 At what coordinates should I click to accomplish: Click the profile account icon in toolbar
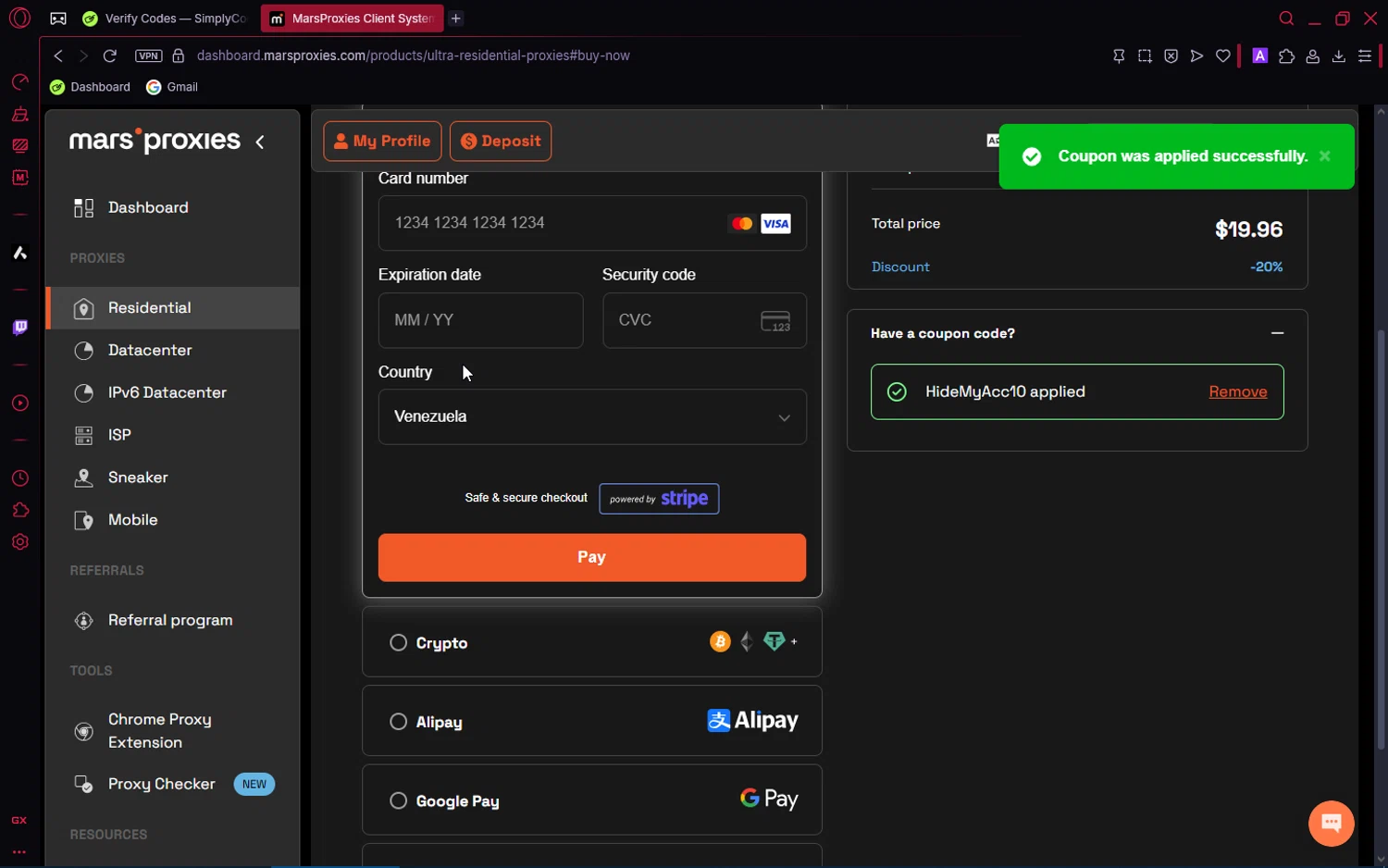(x=1312, y=56)
